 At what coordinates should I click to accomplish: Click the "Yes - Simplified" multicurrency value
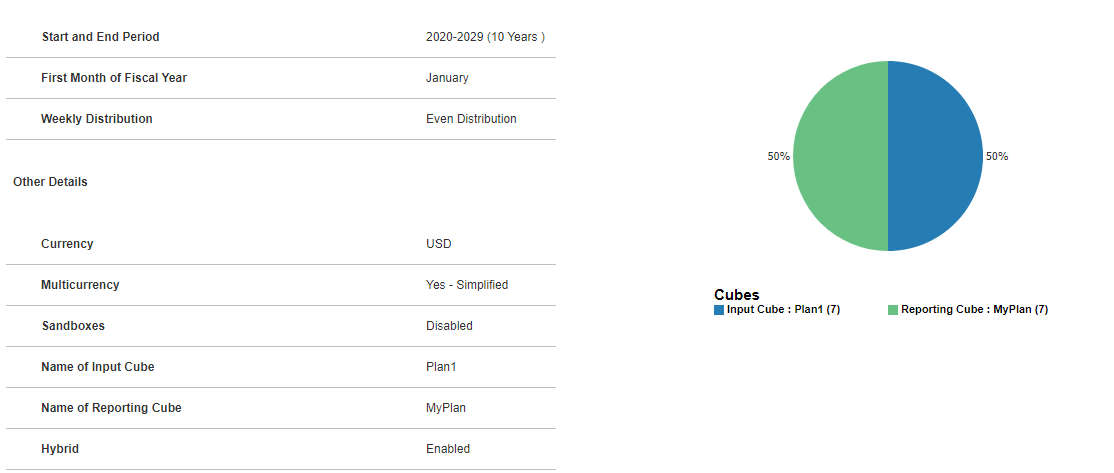tap(467, 285)
